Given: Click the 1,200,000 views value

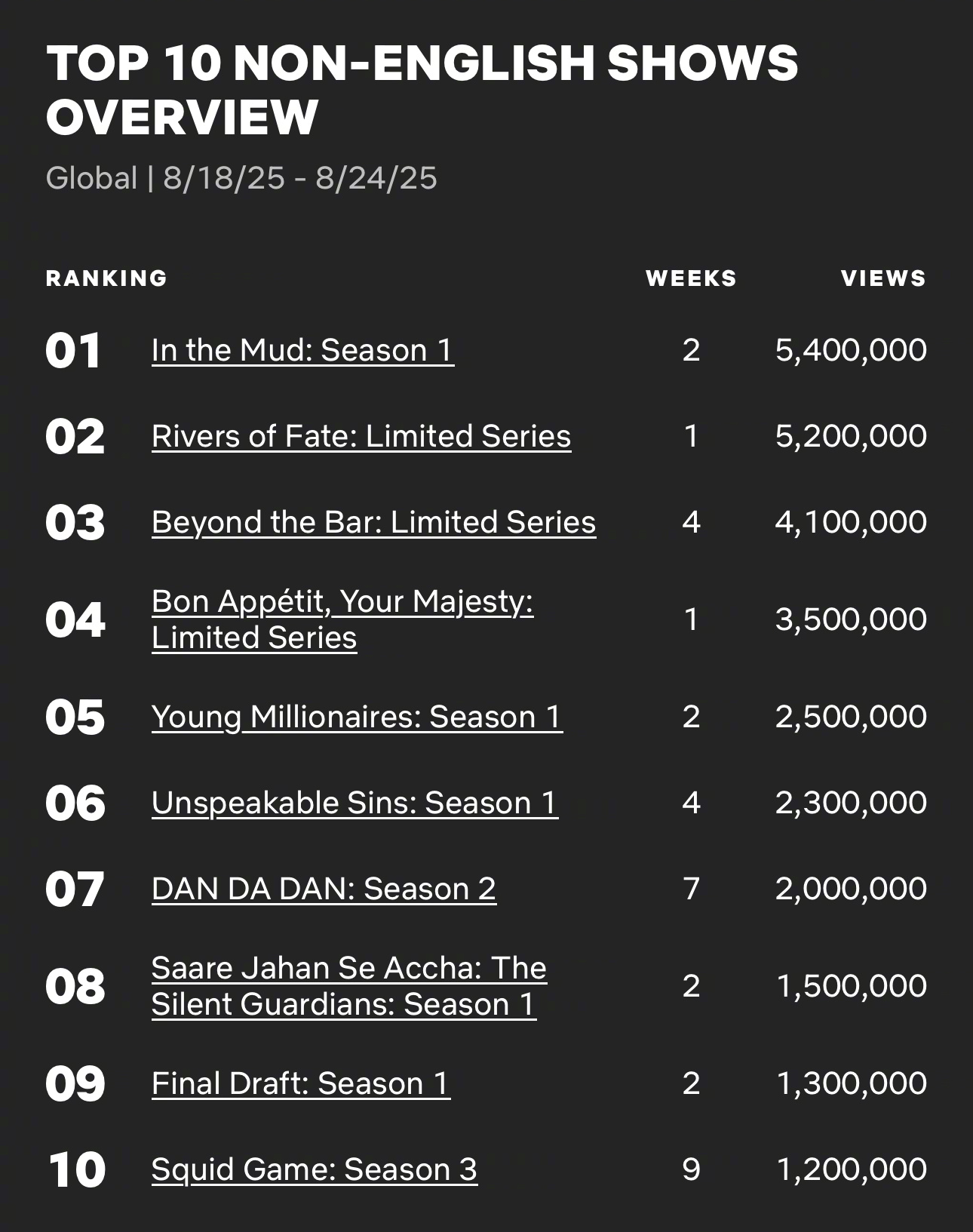Looking at the screenshot, I should [x=851, y=1169].
